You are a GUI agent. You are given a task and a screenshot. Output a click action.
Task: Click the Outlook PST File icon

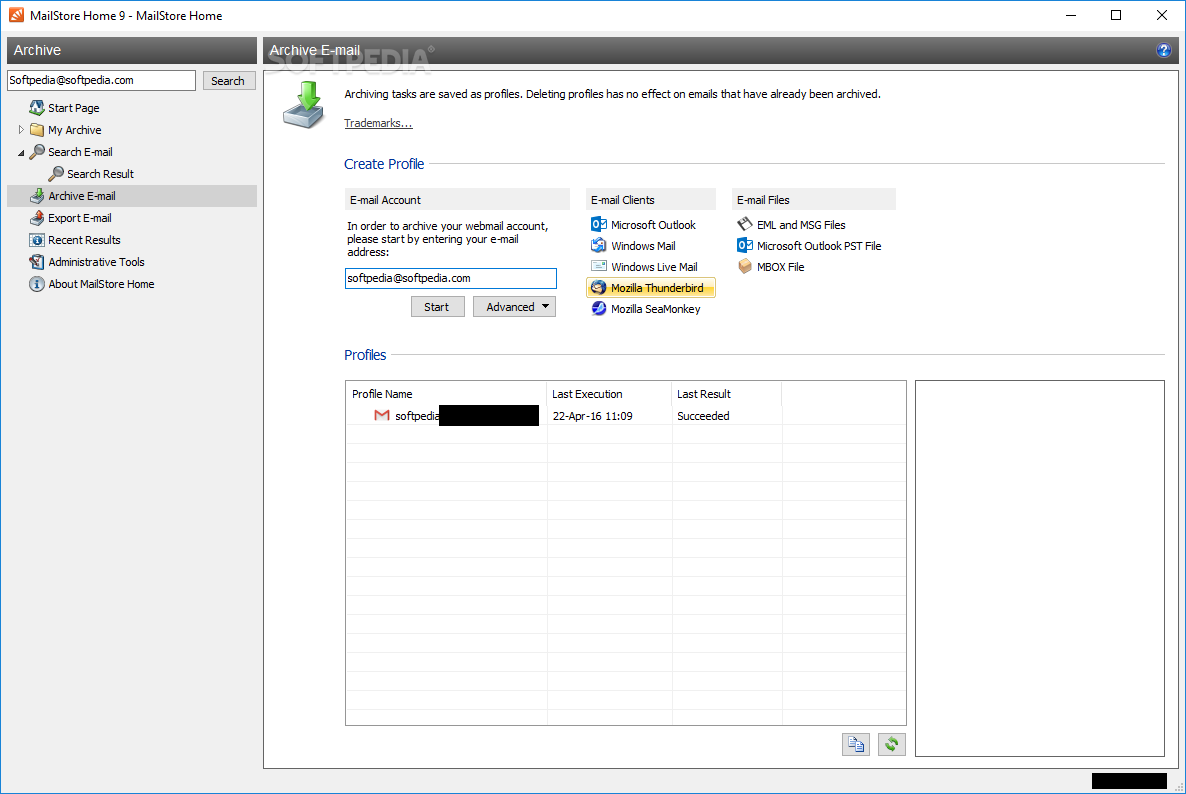point(744,246)
